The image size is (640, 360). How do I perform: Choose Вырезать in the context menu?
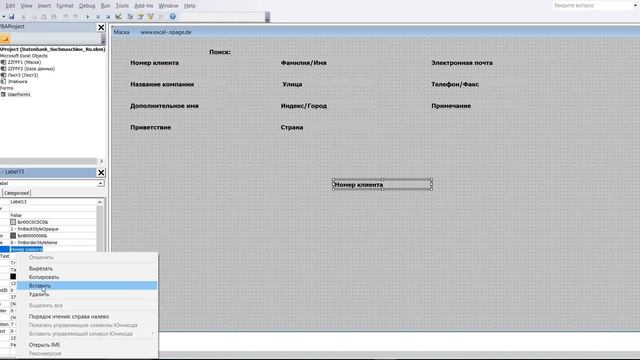[x=87, y=269]
